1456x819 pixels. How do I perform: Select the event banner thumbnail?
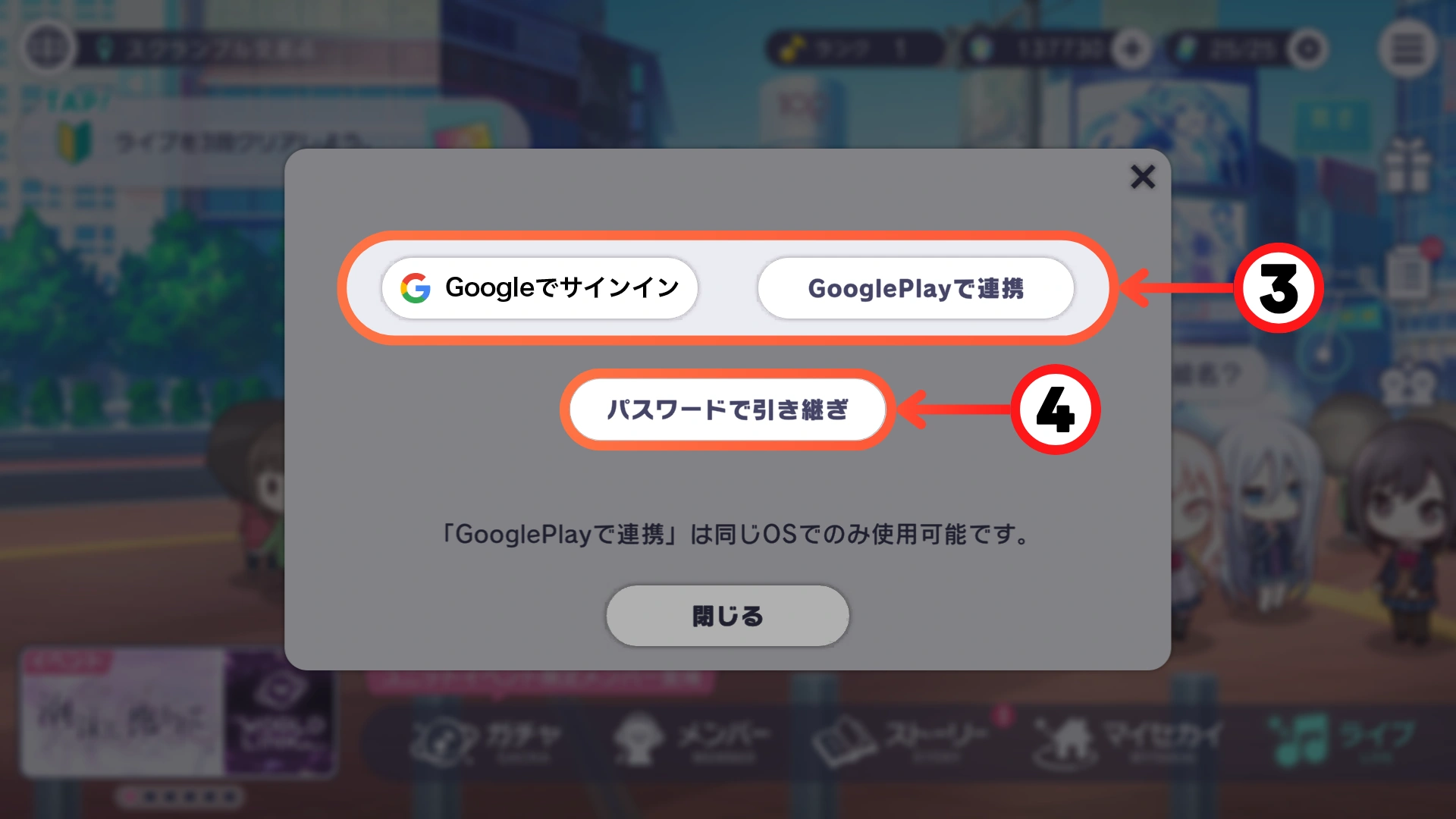178,711
